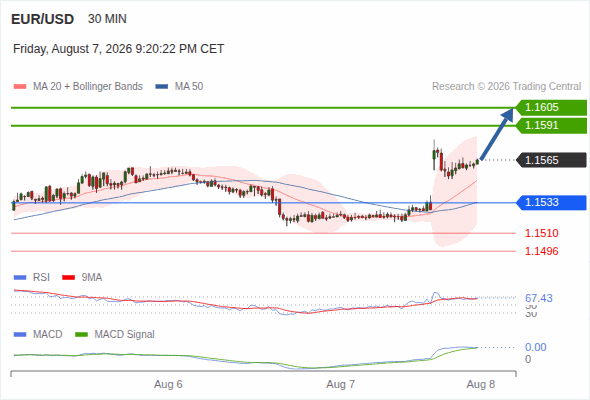Click the Aug 8 date axis label
The width and height of the screenshot is (590, 400).
[x=481, y=385]
